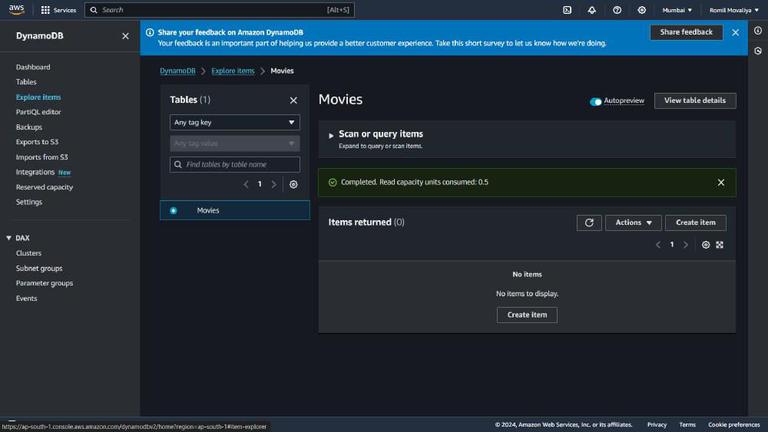Open the Any tag value dropdown

[235, 144]
